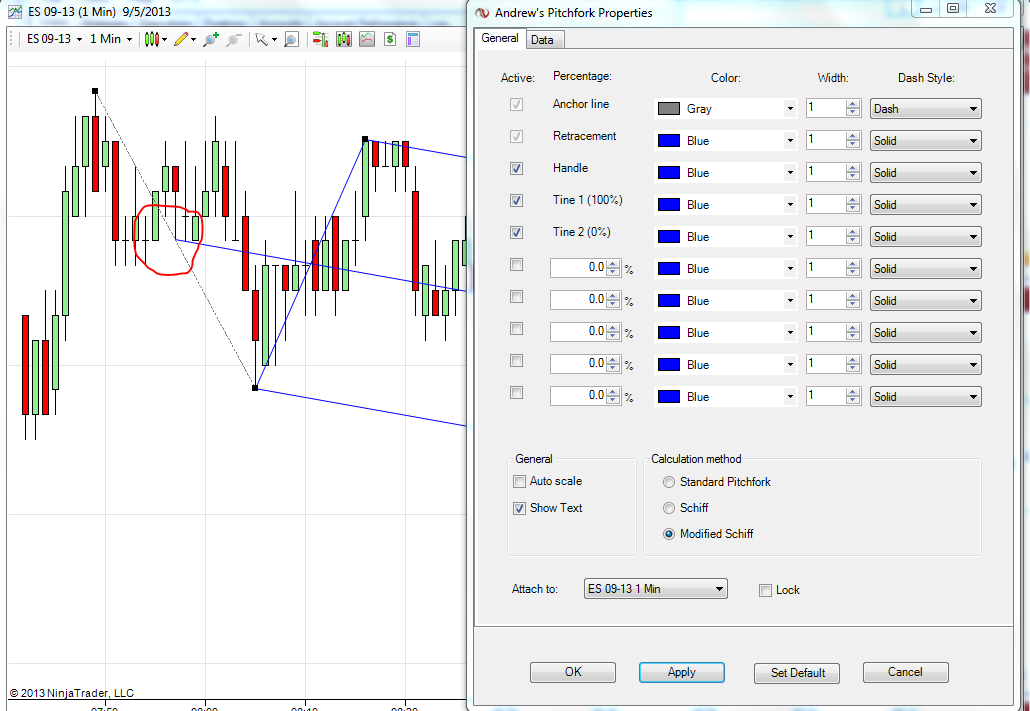This screenshot has height=711, width=1030.
Task: Click the blue Tine 2 color swatch
Action: point(669,237)
